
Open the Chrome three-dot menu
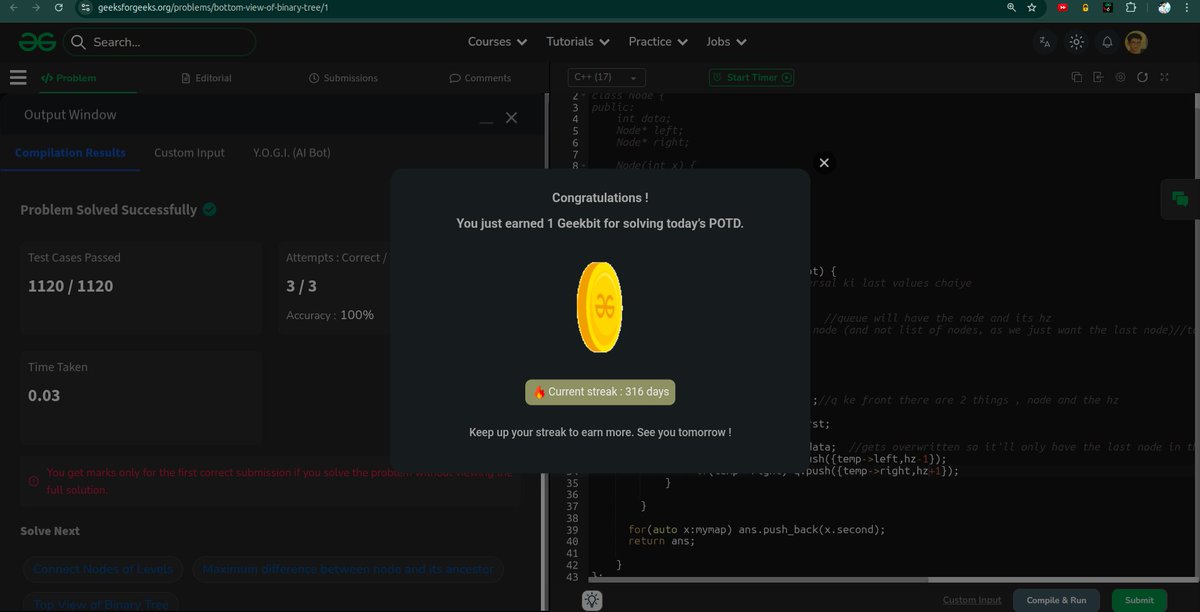(x=1189, y=7)
